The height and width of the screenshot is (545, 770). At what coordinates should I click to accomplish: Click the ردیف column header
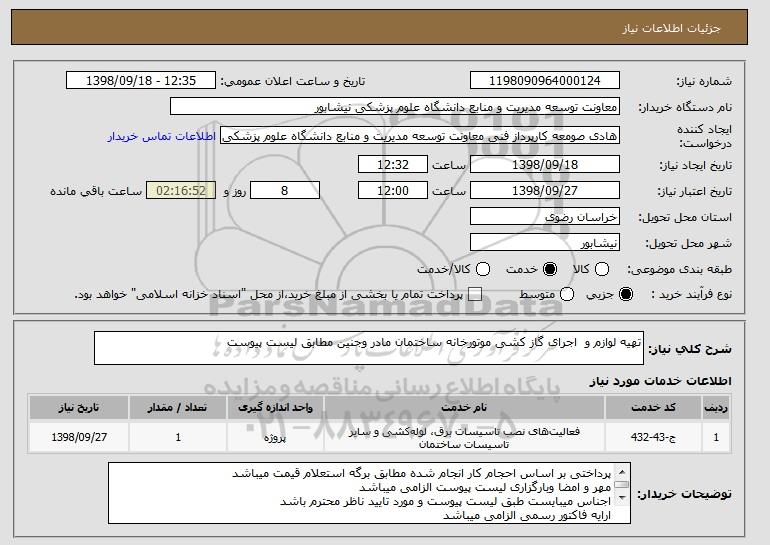716,408
